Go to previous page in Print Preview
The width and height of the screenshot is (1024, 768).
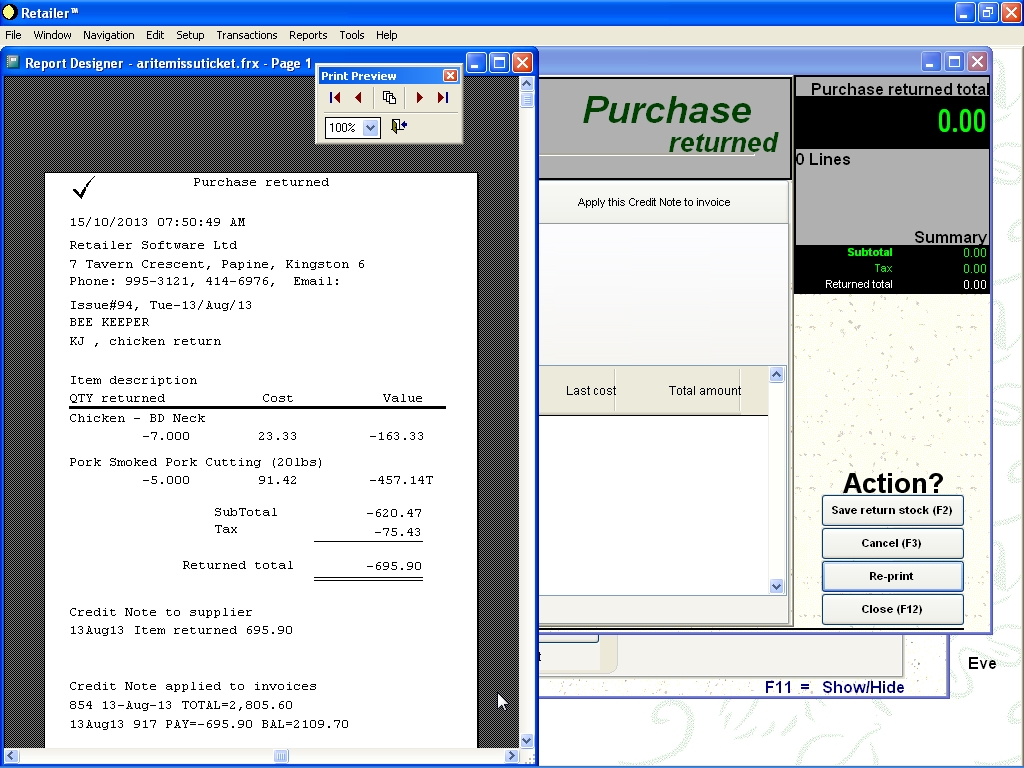[x=358, y=98]
